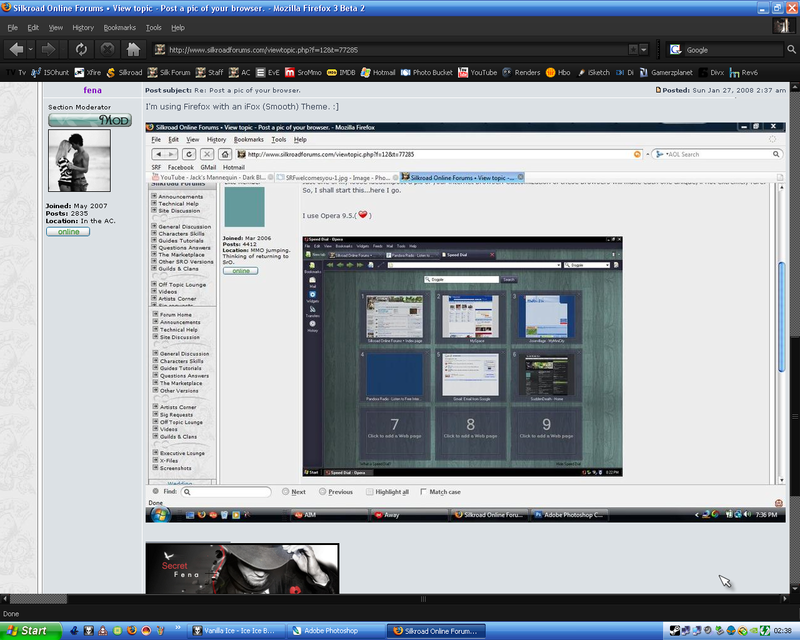Screen dimensions: 800x640
Task: Reload the current page
Action: (80, 49)
